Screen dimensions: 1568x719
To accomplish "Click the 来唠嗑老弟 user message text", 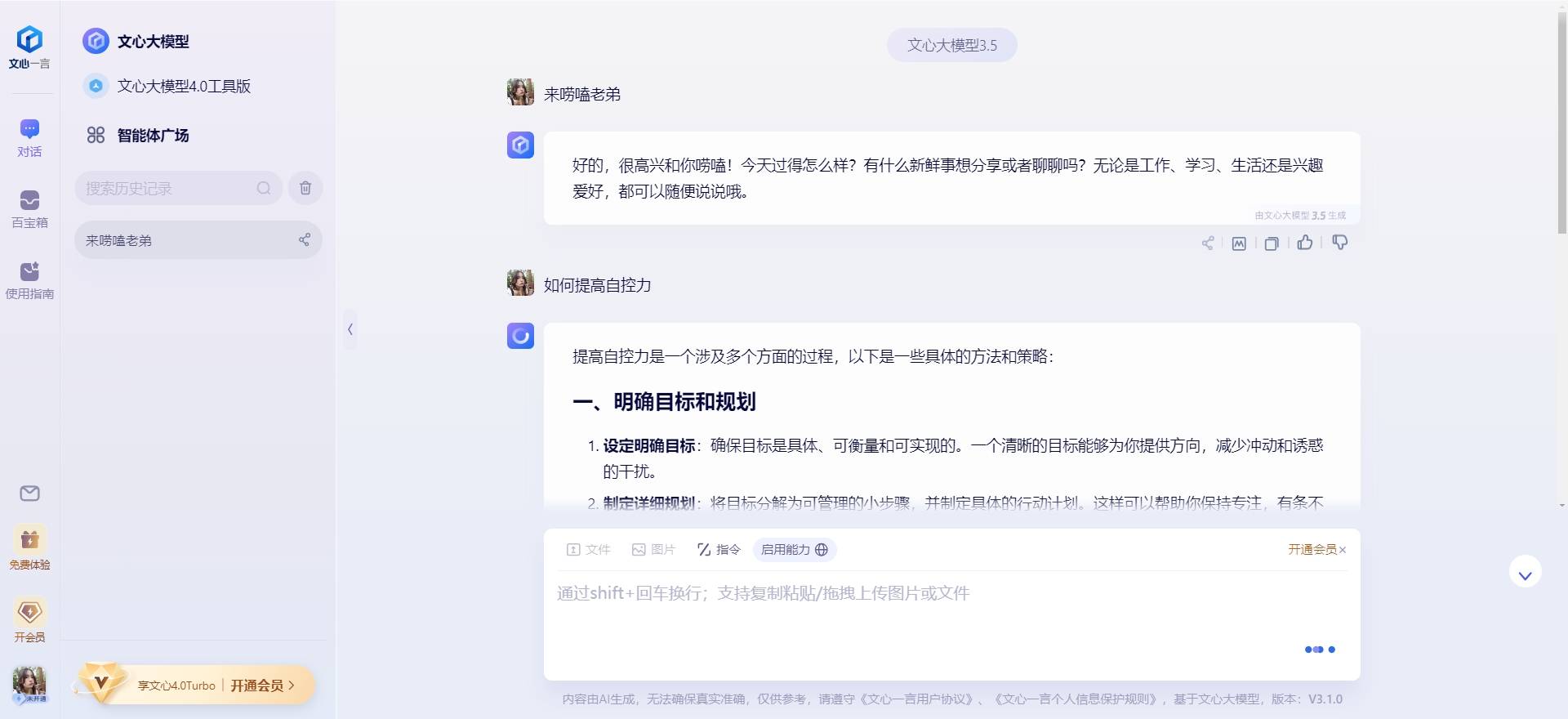I will tap(581, 95).
